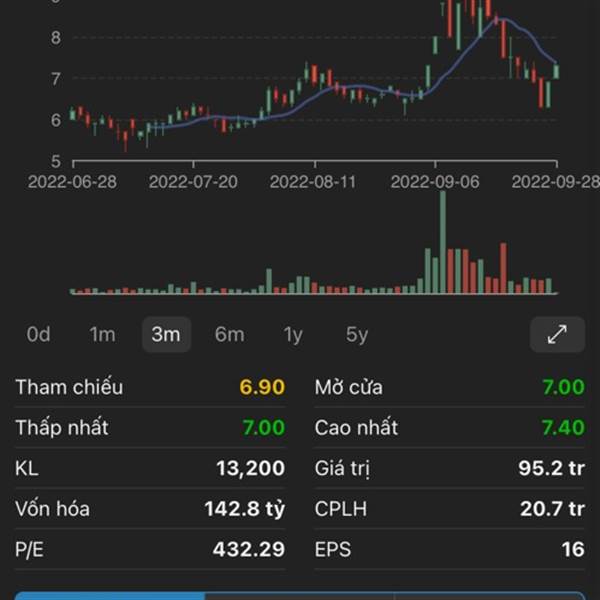The image size is (600, 600).
Task: Click the Tham chiếu value 6.90
Action: pyautogui.click(x=262, y=387)
